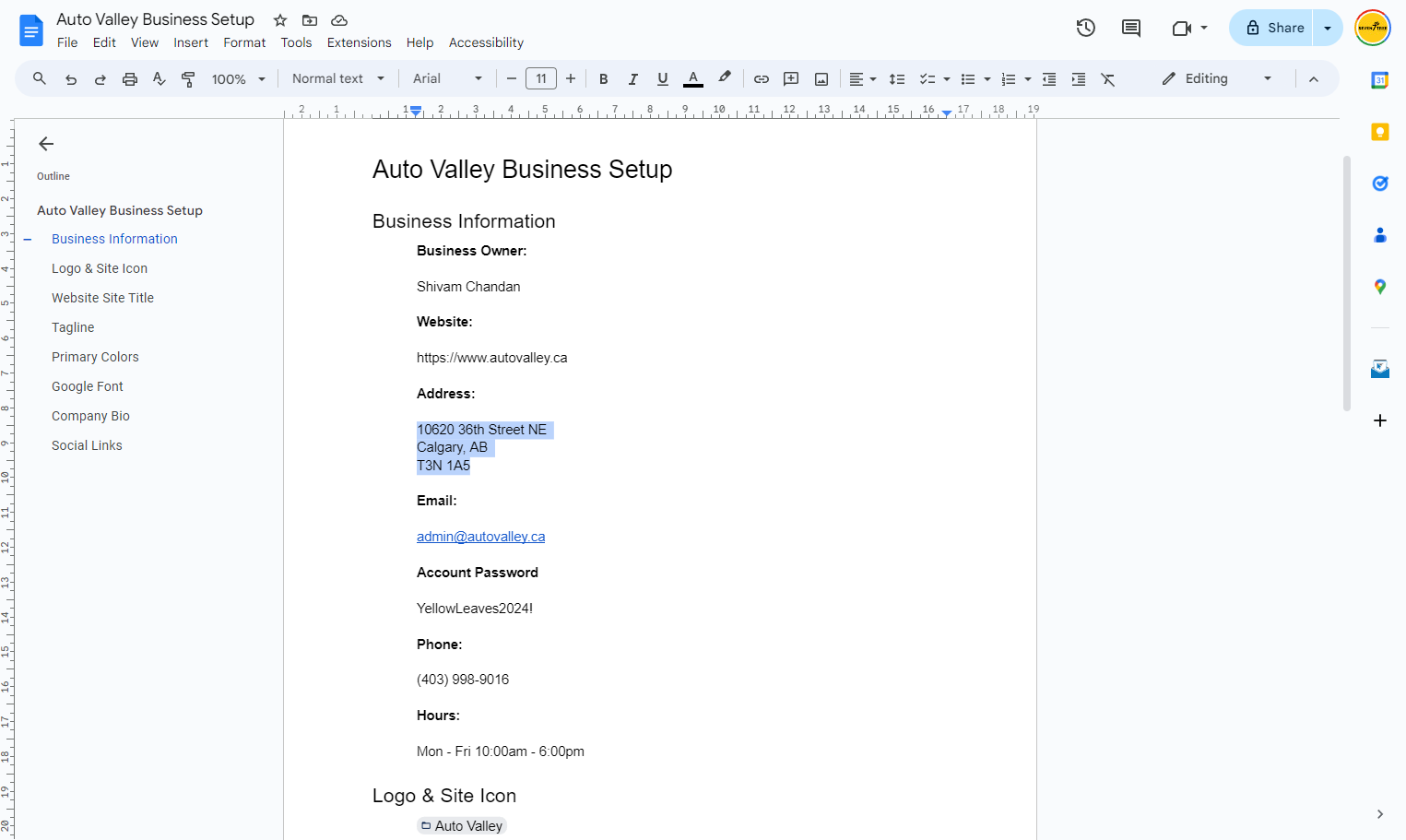Open the Arial font dropdown
Screen dimensions: 1406x840
(x=448, y=79)
